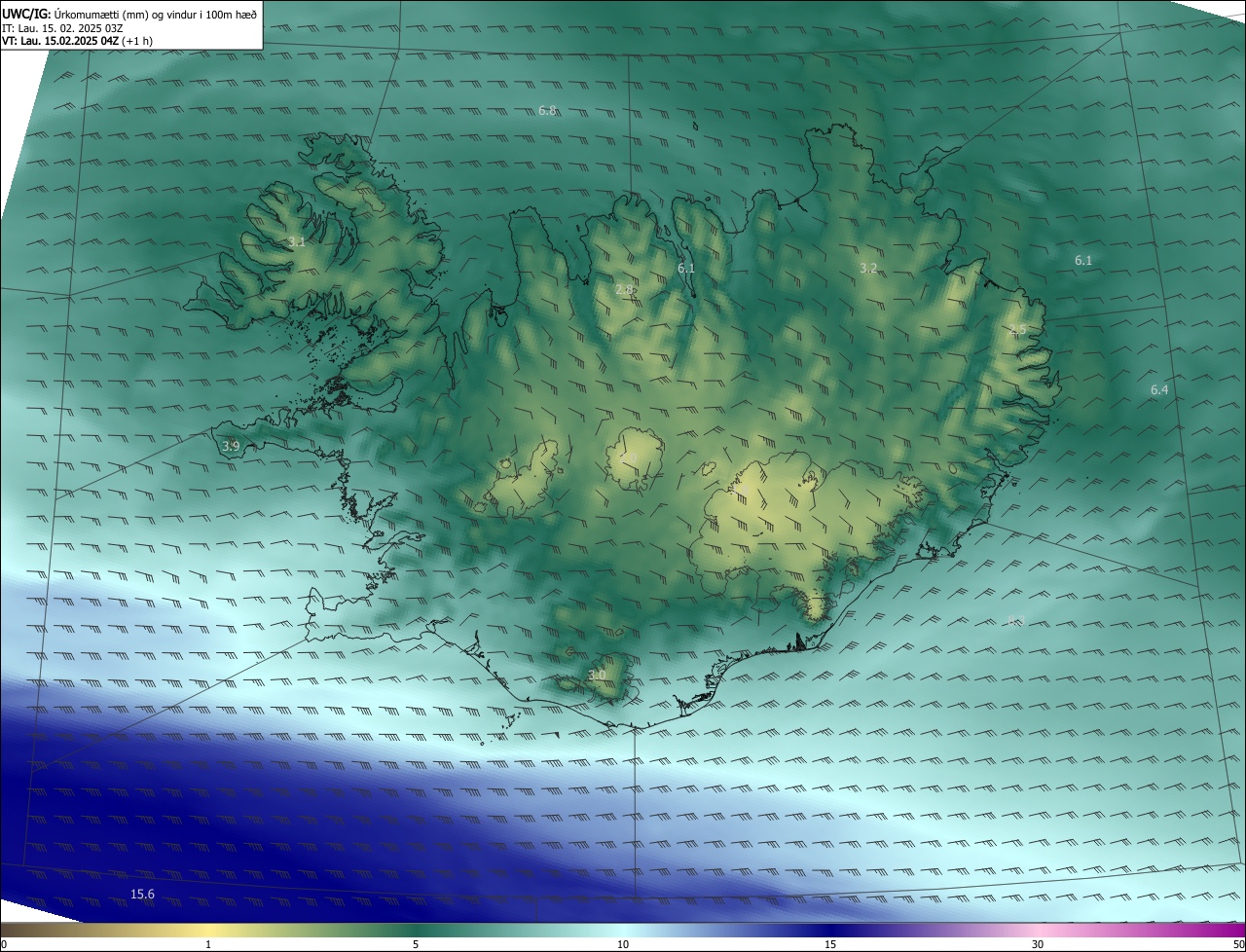1246x952 pixels.
Task: Click the 6.8 value label north of Iceland
Action: coord(547,111)
